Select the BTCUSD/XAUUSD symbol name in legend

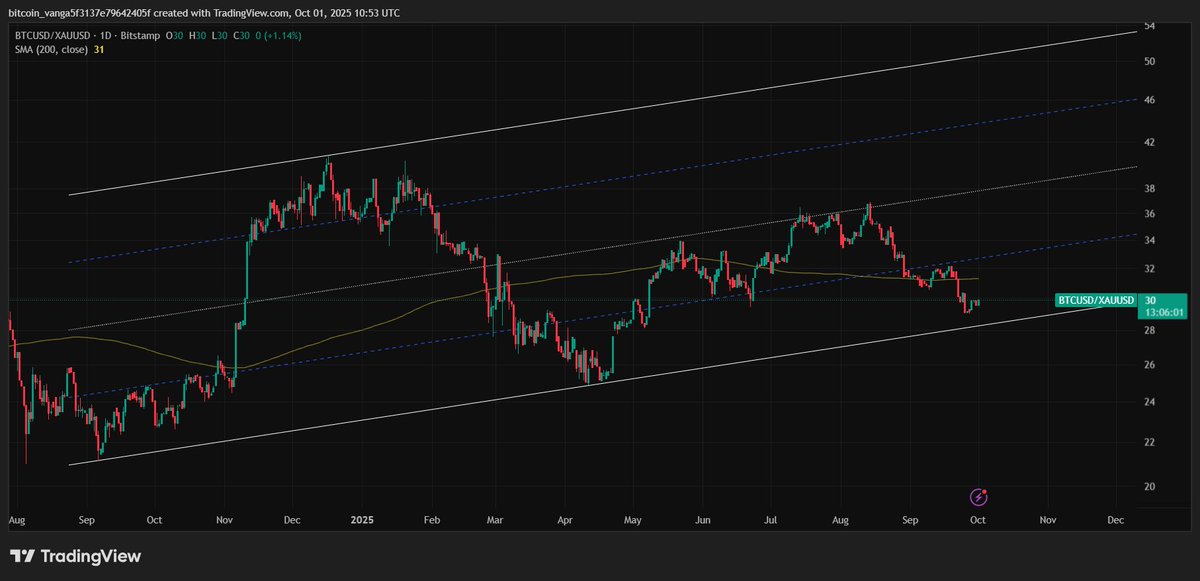(x=52, y=35)
